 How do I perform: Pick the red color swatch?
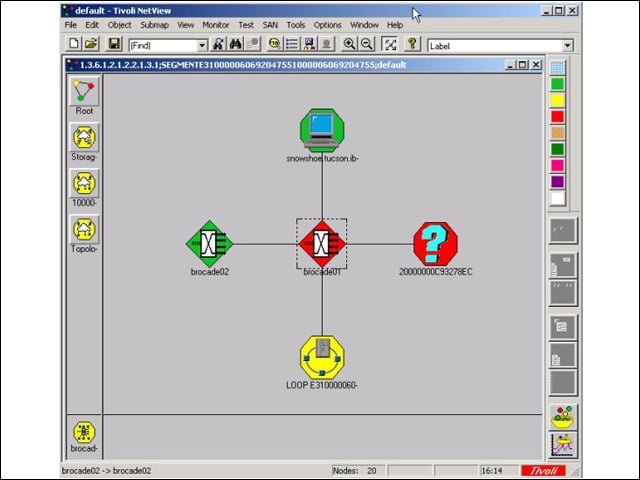click(558, 117)
